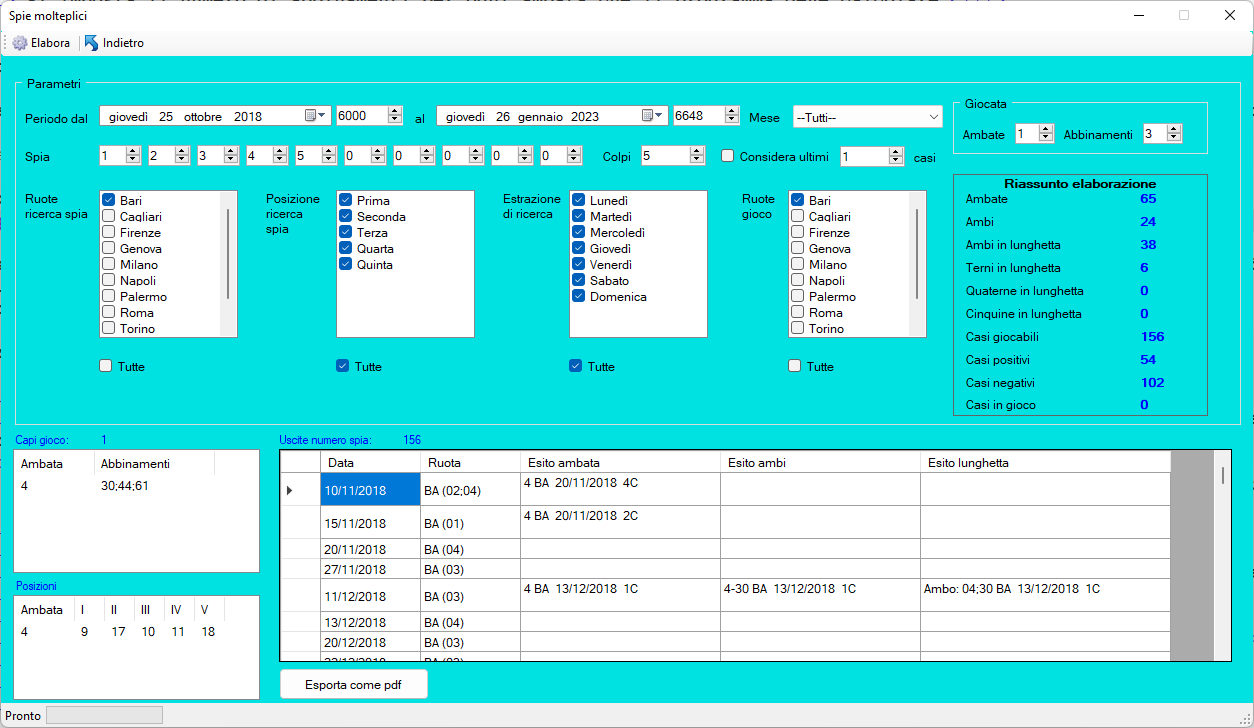The height and width of the screenshot is (728, 1254).
Task: Go back with the Indietro arrow
Action: coord(114,43)
